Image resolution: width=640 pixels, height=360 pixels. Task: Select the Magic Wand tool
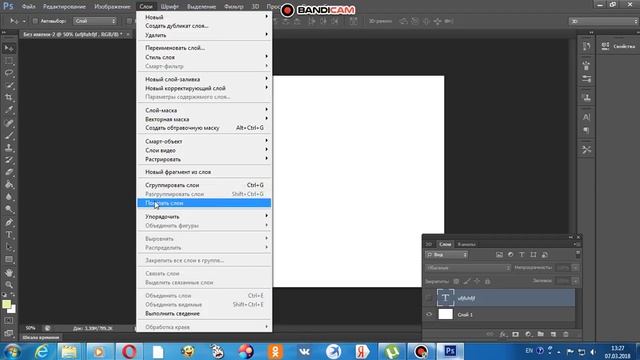[9, 86]
